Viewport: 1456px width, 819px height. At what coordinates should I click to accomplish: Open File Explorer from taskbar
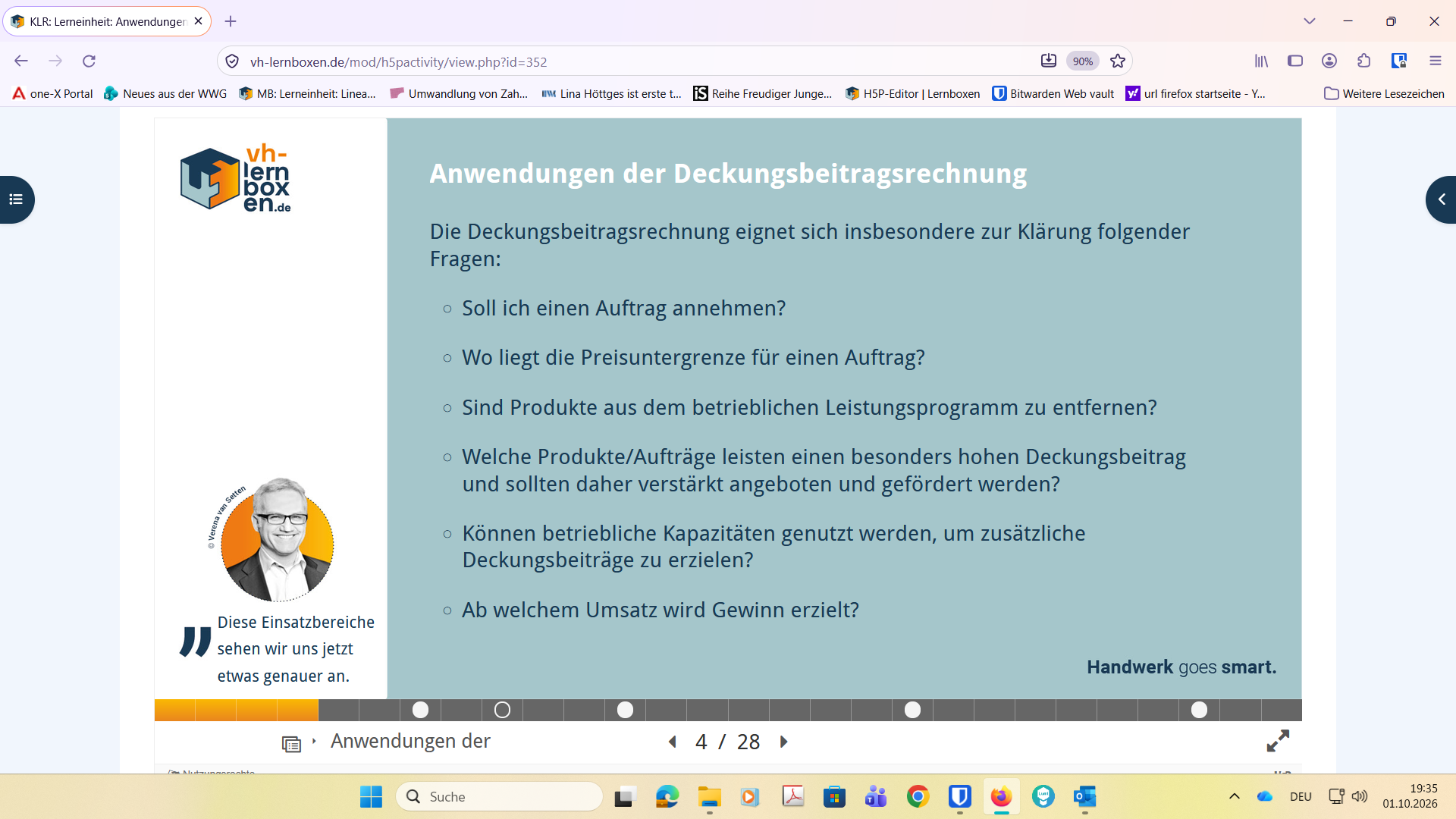(709, 796)
